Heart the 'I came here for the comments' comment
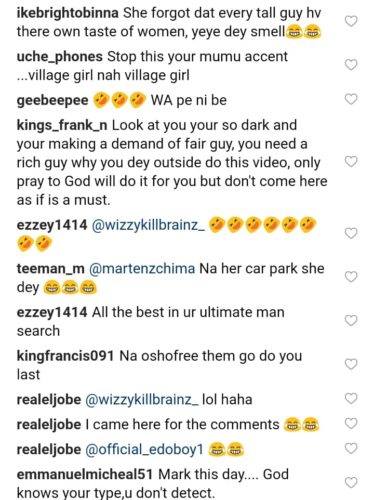This screenshot has height=500, width=374. click(351, 424)
